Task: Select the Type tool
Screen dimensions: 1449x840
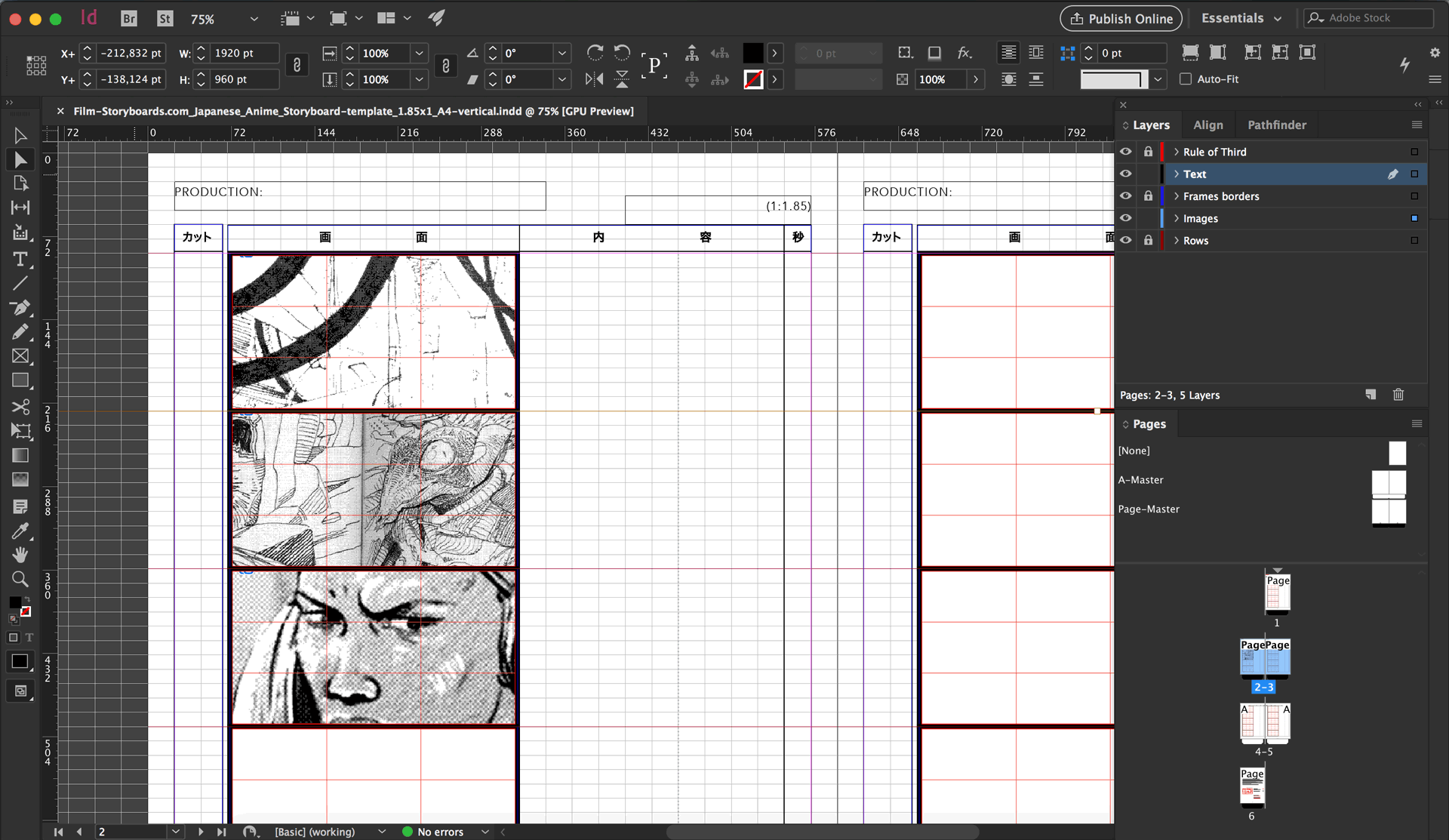Action: [x=20, y=260]
